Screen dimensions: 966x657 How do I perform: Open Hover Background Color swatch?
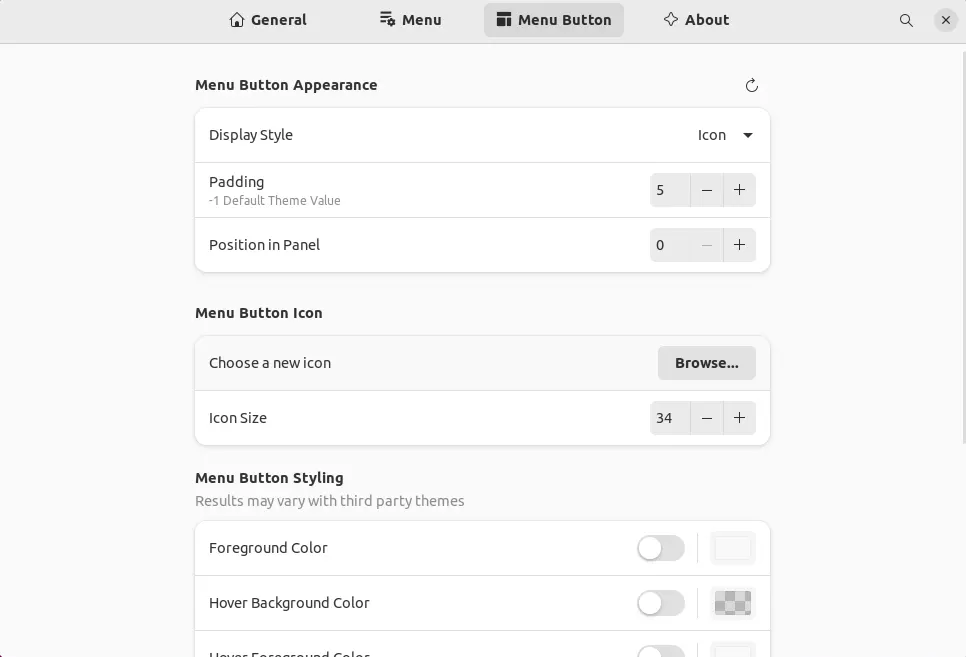732,603
